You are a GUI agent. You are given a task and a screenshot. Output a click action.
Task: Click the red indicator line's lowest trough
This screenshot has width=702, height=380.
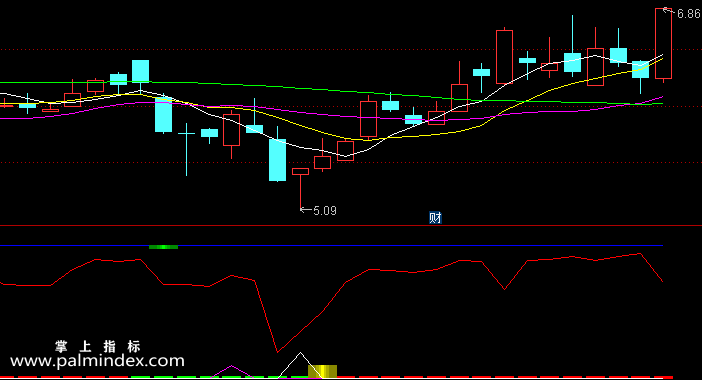(278, 351)
